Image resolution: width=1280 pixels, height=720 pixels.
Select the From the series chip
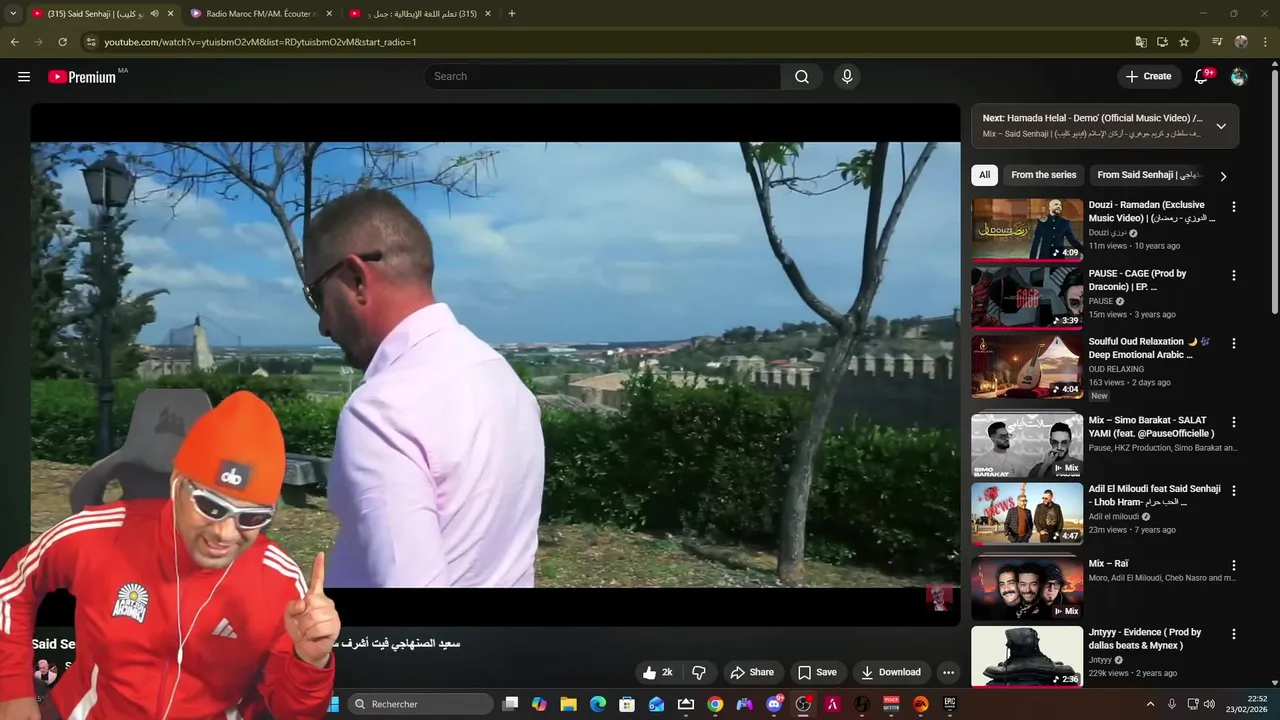(1044, 175)
